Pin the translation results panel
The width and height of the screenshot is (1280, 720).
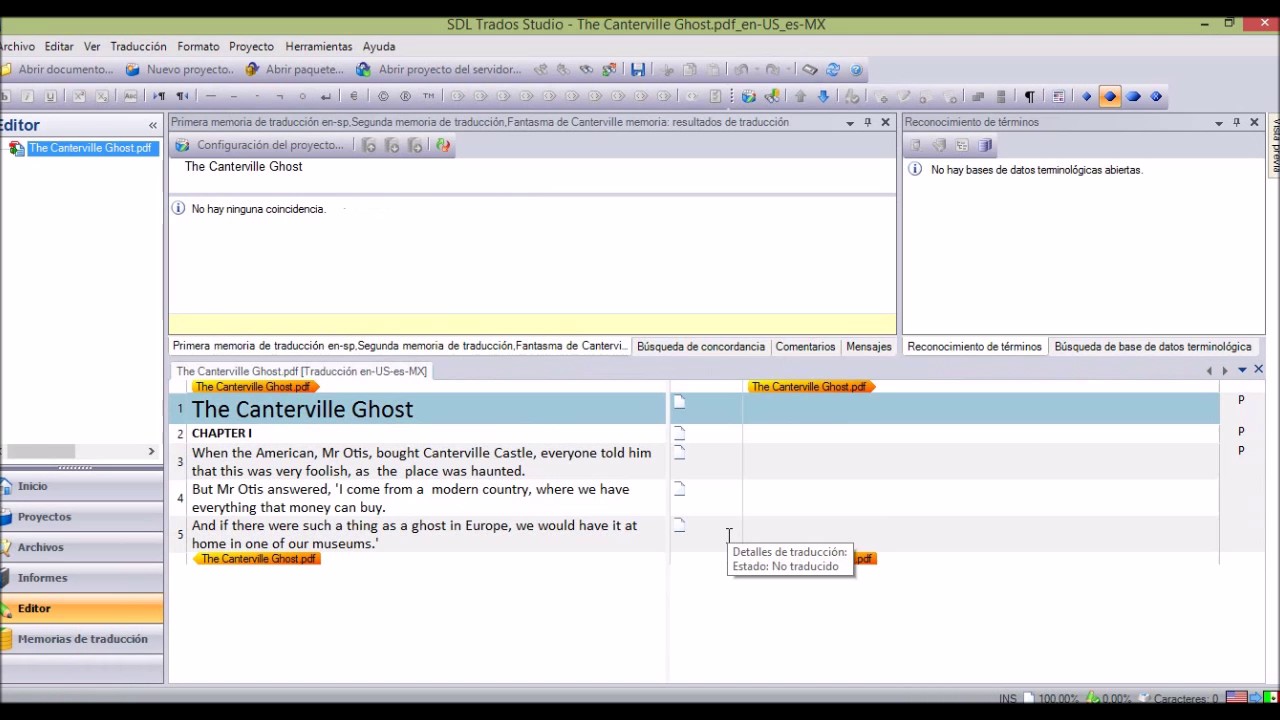868,123
